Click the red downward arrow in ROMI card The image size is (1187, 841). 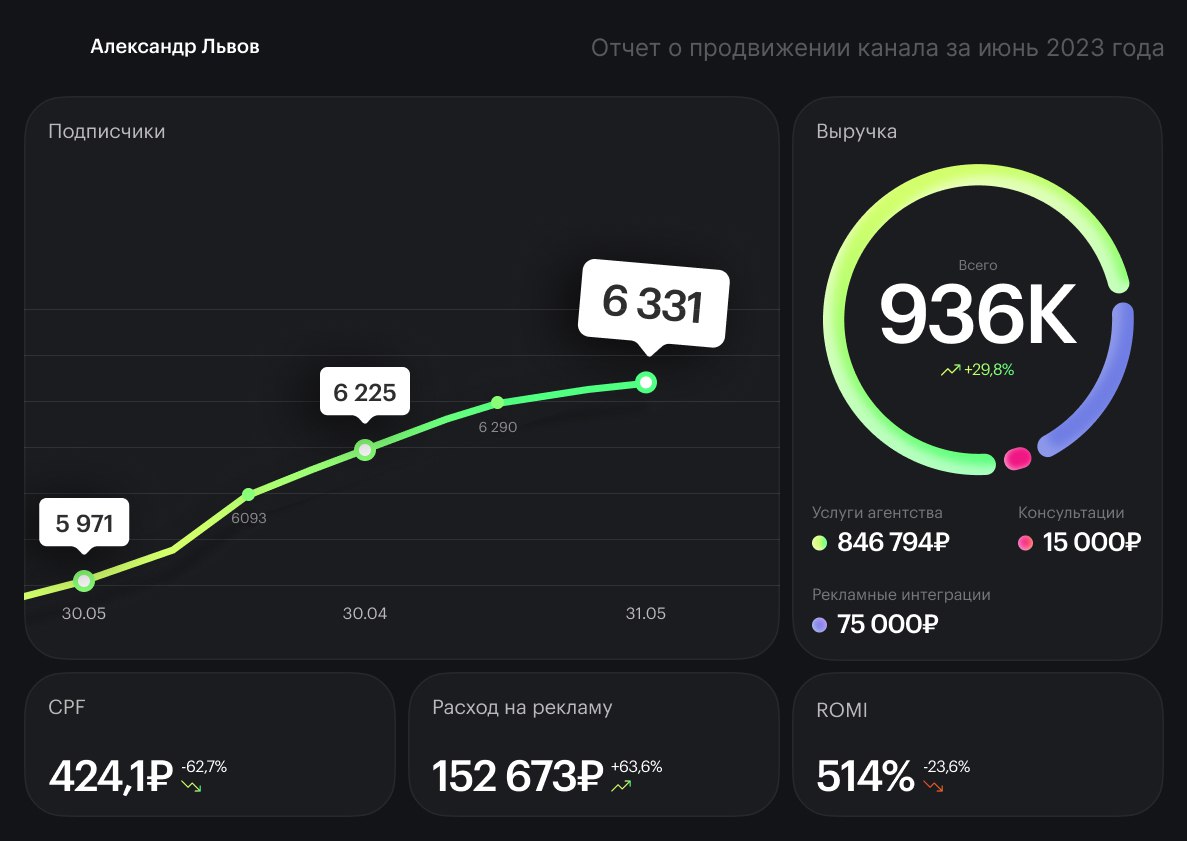pyautogui.click(x=933, y=787)
